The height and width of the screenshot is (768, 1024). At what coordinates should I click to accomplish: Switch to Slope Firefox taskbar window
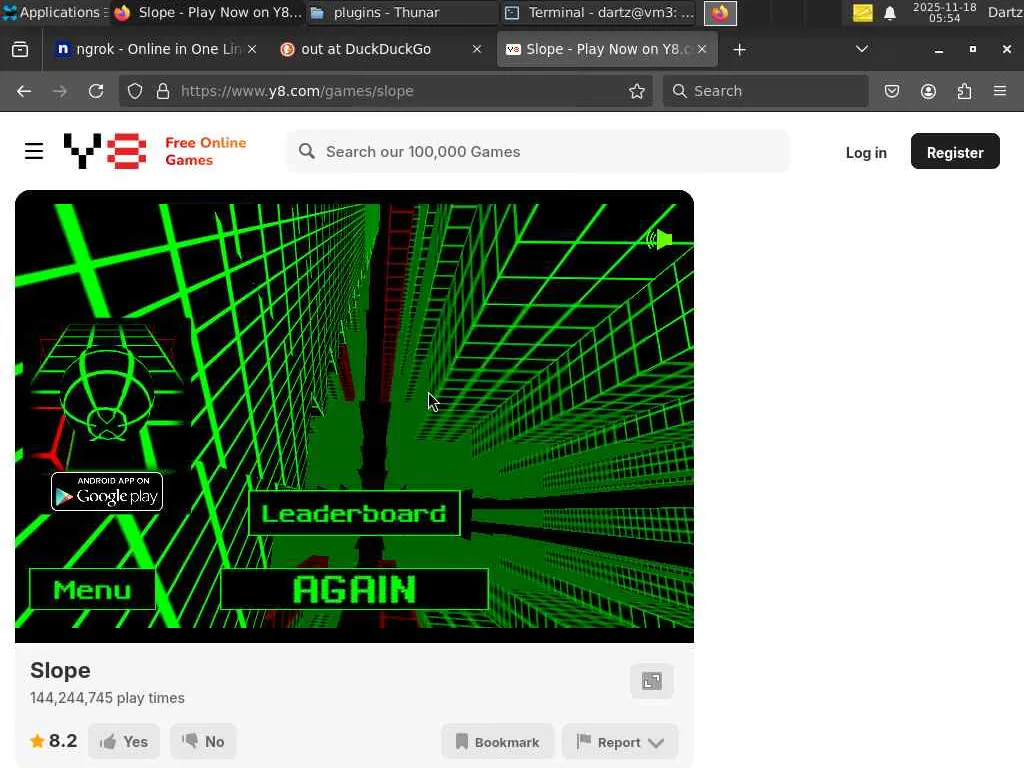pos(208,12)
